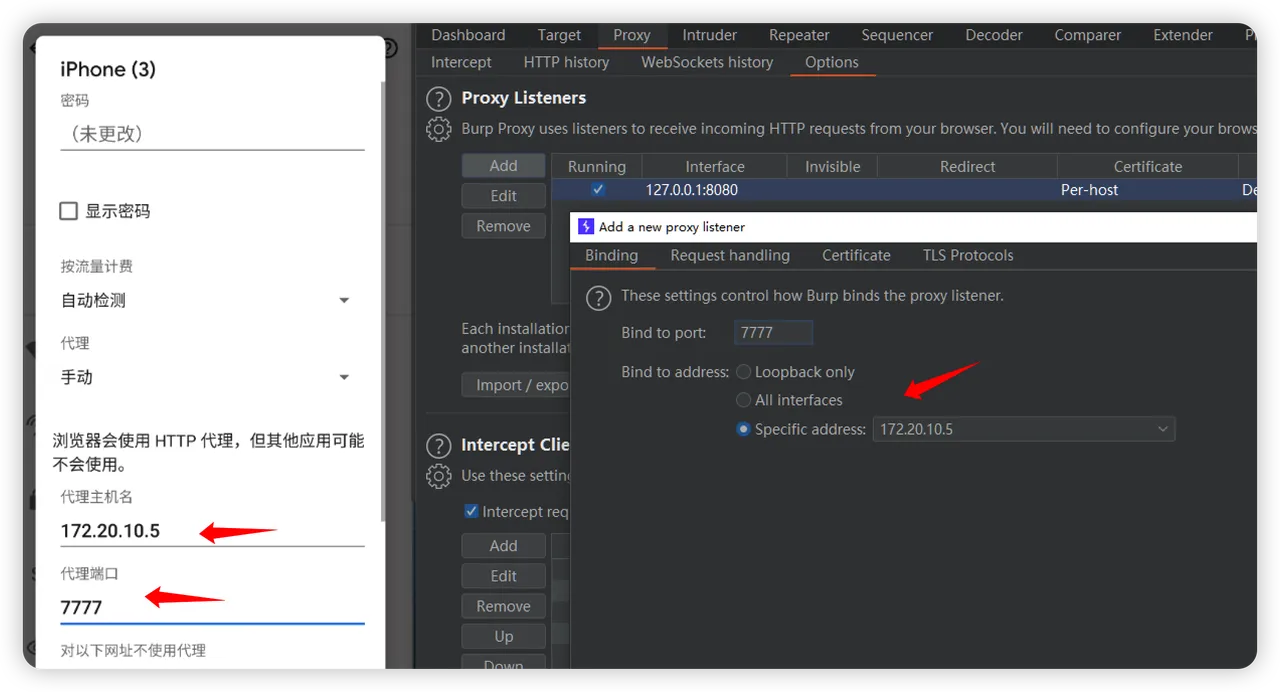
Task: Open the 自动检测 metered dropdown
Action: click(343, 300)
